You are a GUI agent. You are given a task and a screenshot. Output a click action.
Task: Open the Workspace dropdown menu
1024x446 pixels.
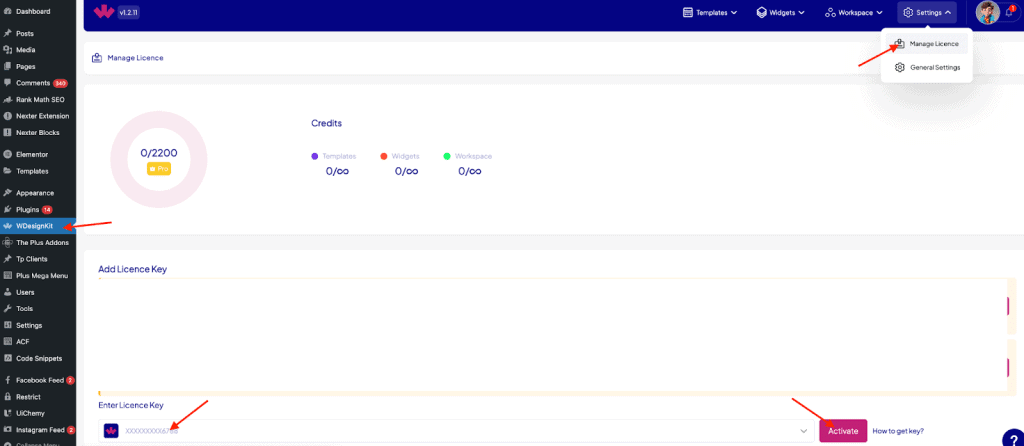(854, 13)
